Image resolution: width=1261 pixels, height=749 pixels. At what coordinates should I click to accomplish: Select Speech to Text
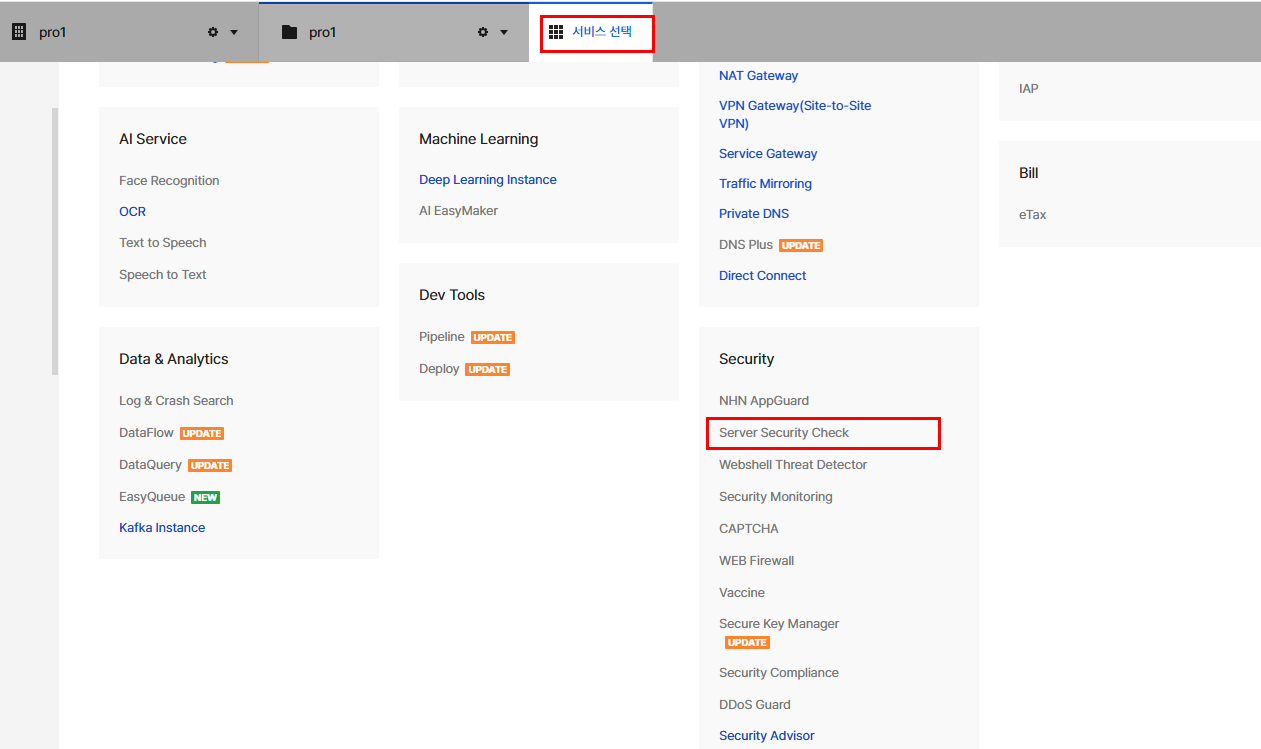click(x=163, y=275)
